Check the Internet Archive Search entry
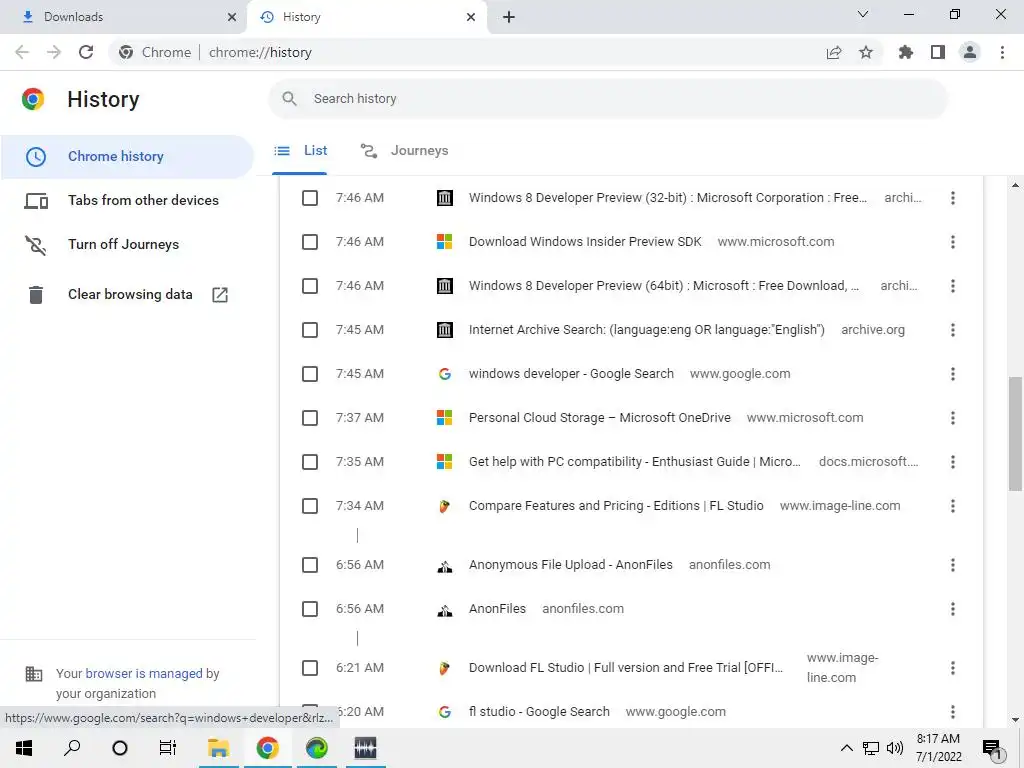The width and height of the screenshot is (1024, 768). coord(310,330)
